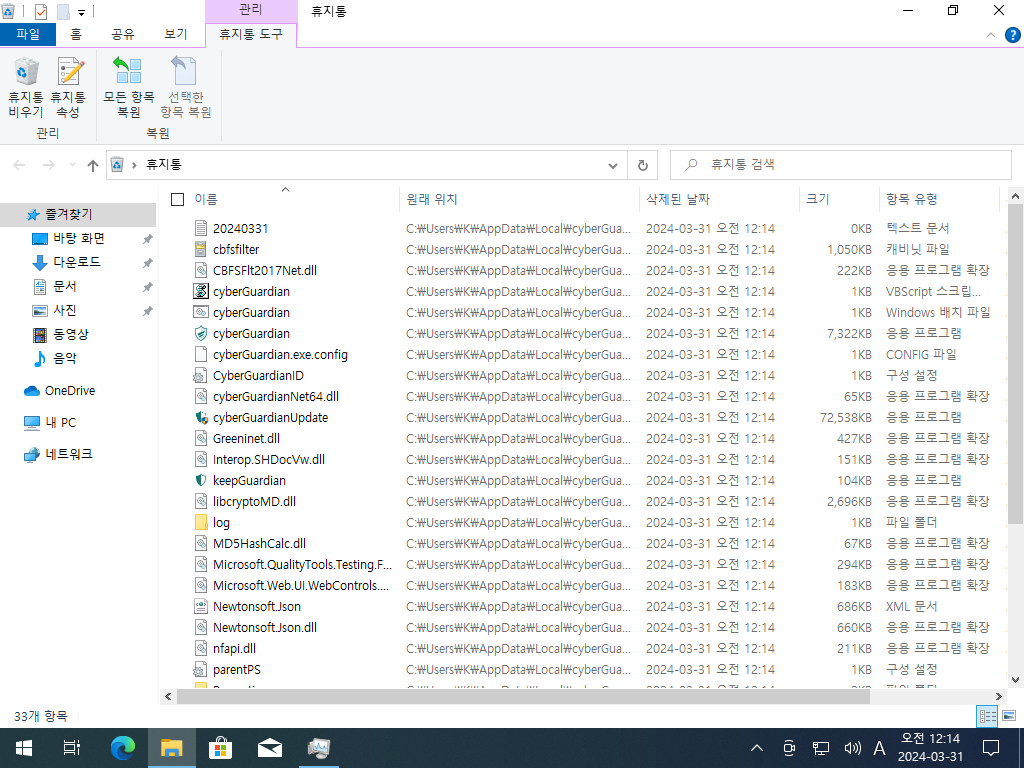Screen dimensions: 1024x768
Task: Open the Help question mark icon
Action: 1012,35
